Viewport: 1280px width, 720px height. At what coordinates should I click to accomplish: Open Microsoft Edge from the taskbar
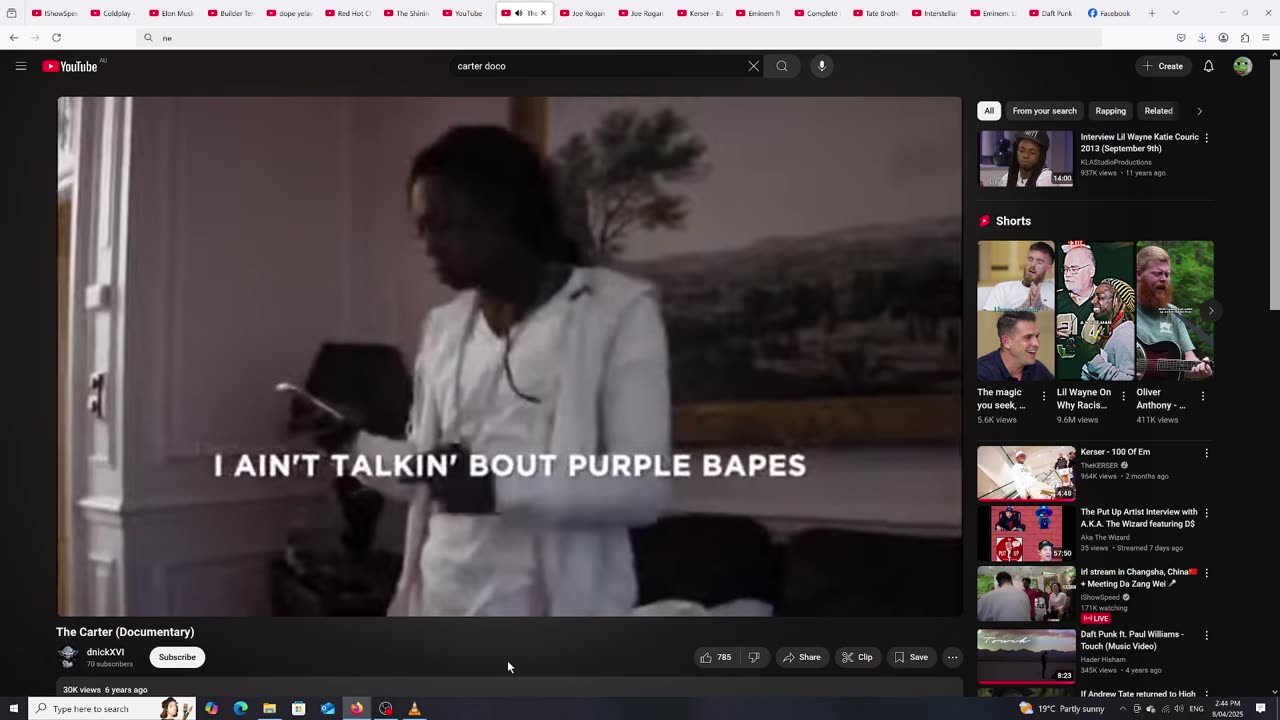coord(240,708)
